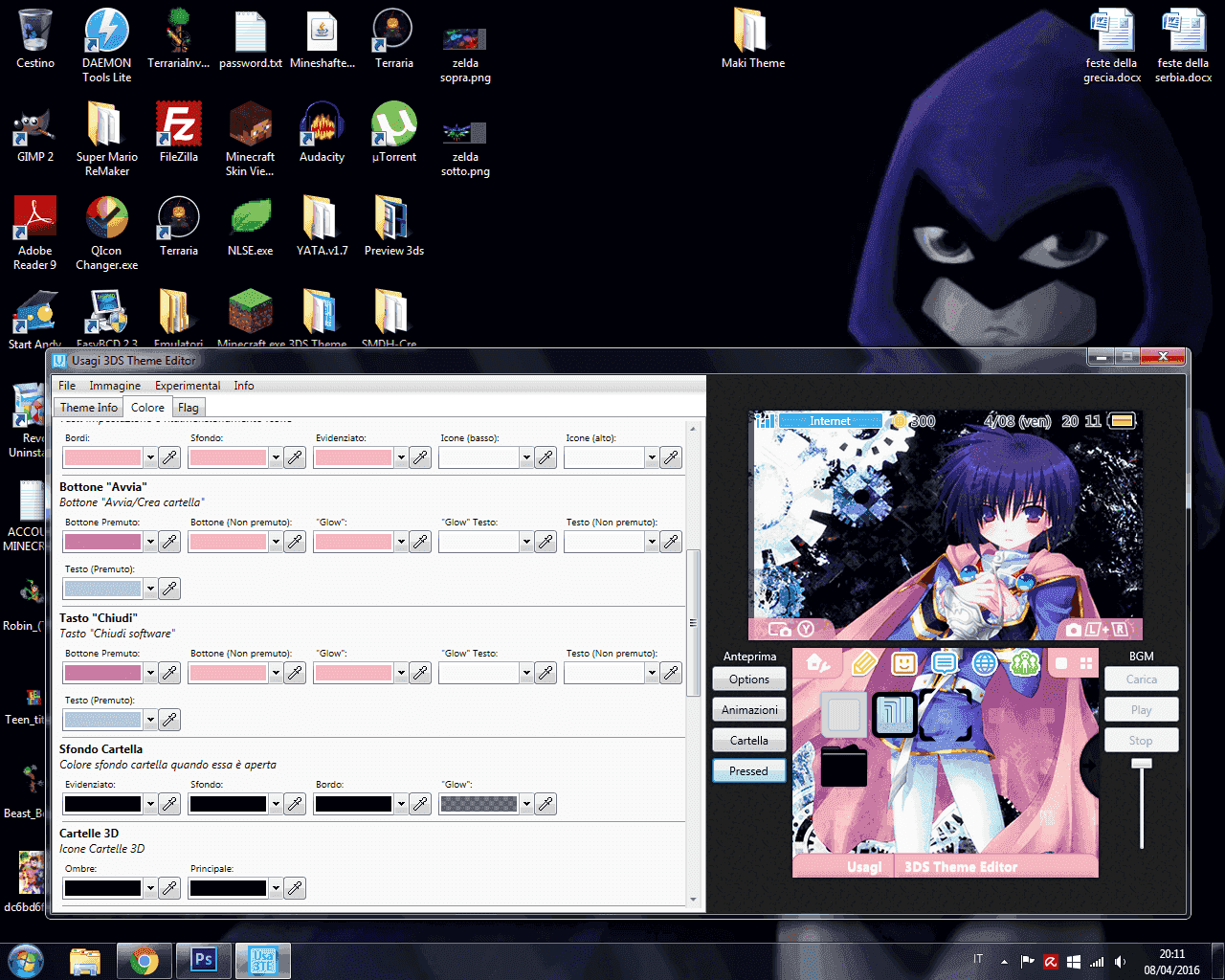The height and width of the screenshot is (980, 1225).
Task: Open the Windows Start menu
Action: click(x=26, y=960)
